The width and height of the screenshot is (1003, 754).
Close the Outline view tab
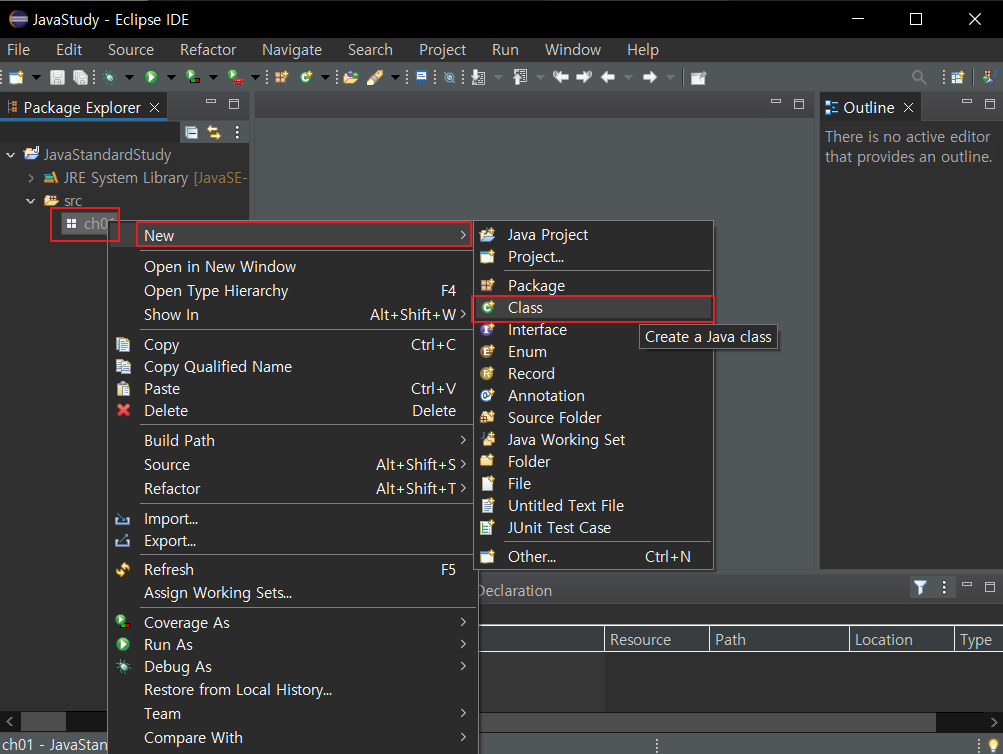click(x=908, y=107)
